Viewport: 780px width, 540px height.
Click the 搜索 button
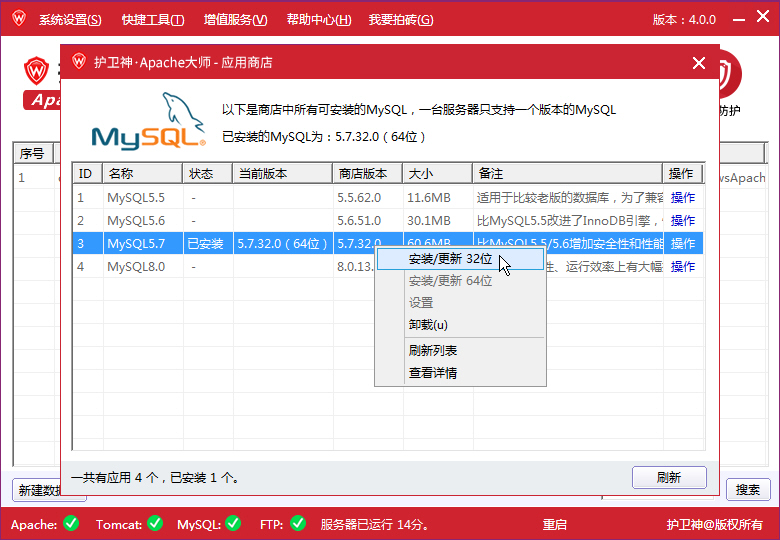pos(748,490)
